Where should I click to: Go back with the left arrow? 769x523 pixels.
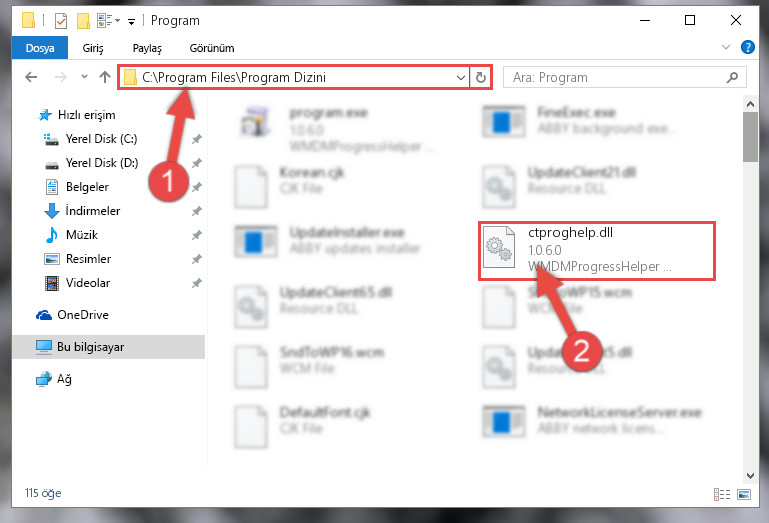tap(31, 77)
